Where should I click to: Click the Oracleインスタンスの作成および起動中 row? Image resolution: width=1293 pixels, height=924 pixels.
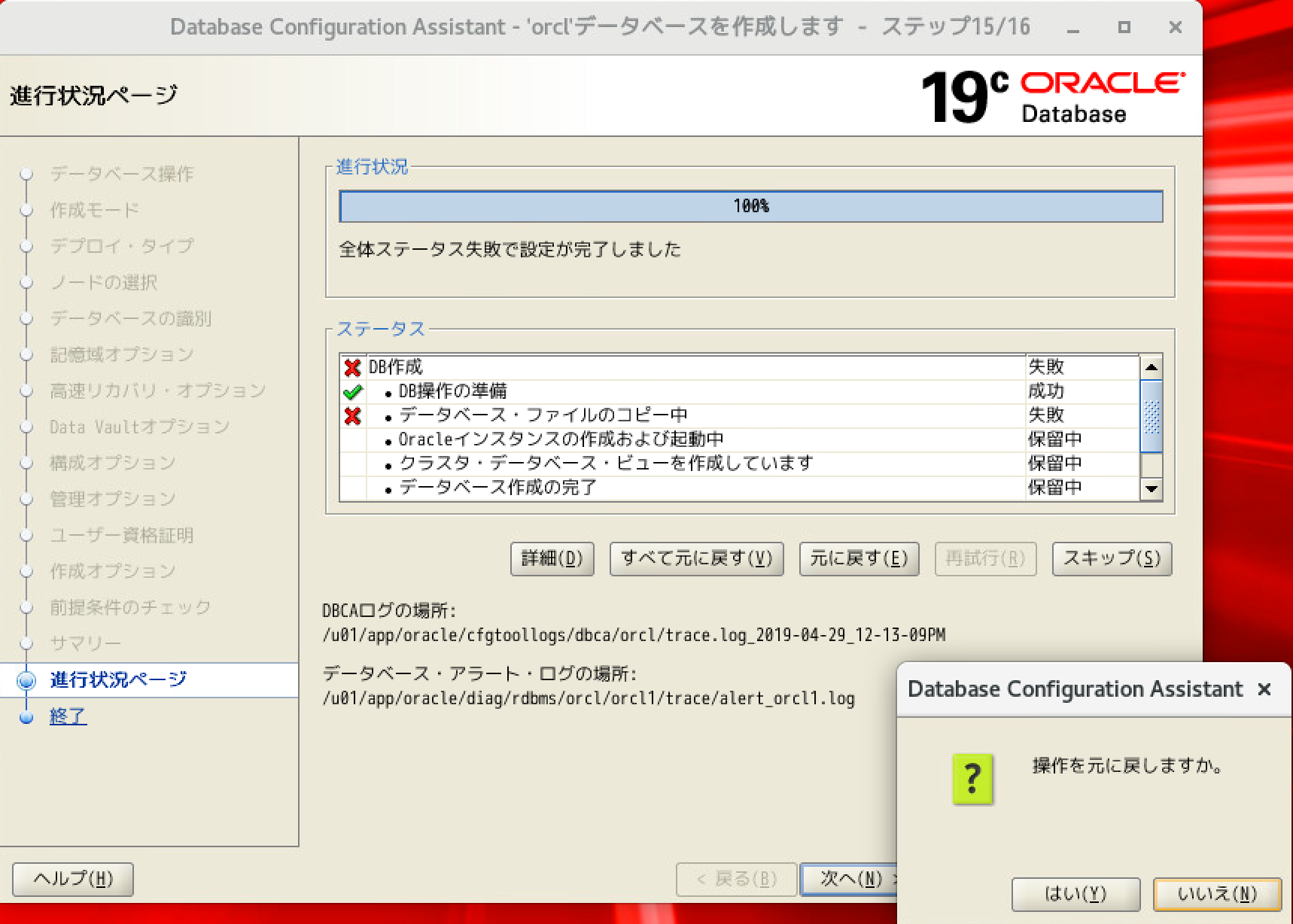pos(739,439)
